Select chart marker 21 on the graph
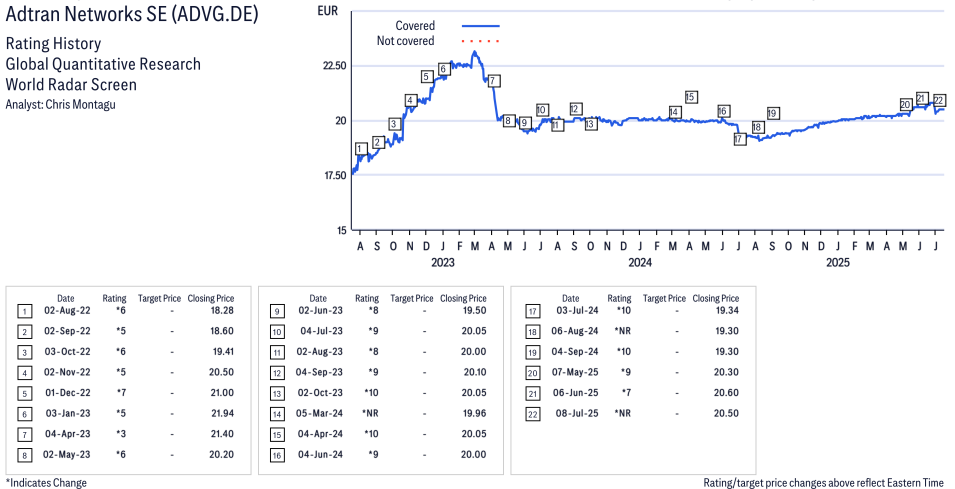Image resolution: width=955 pixels, height=489 pixels. point(922,98)
